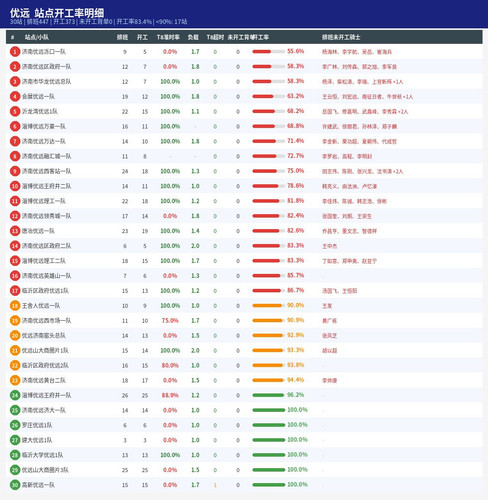Click the 75.0% start rate value
The image size is (488, 500).
(x=296, y=171)
